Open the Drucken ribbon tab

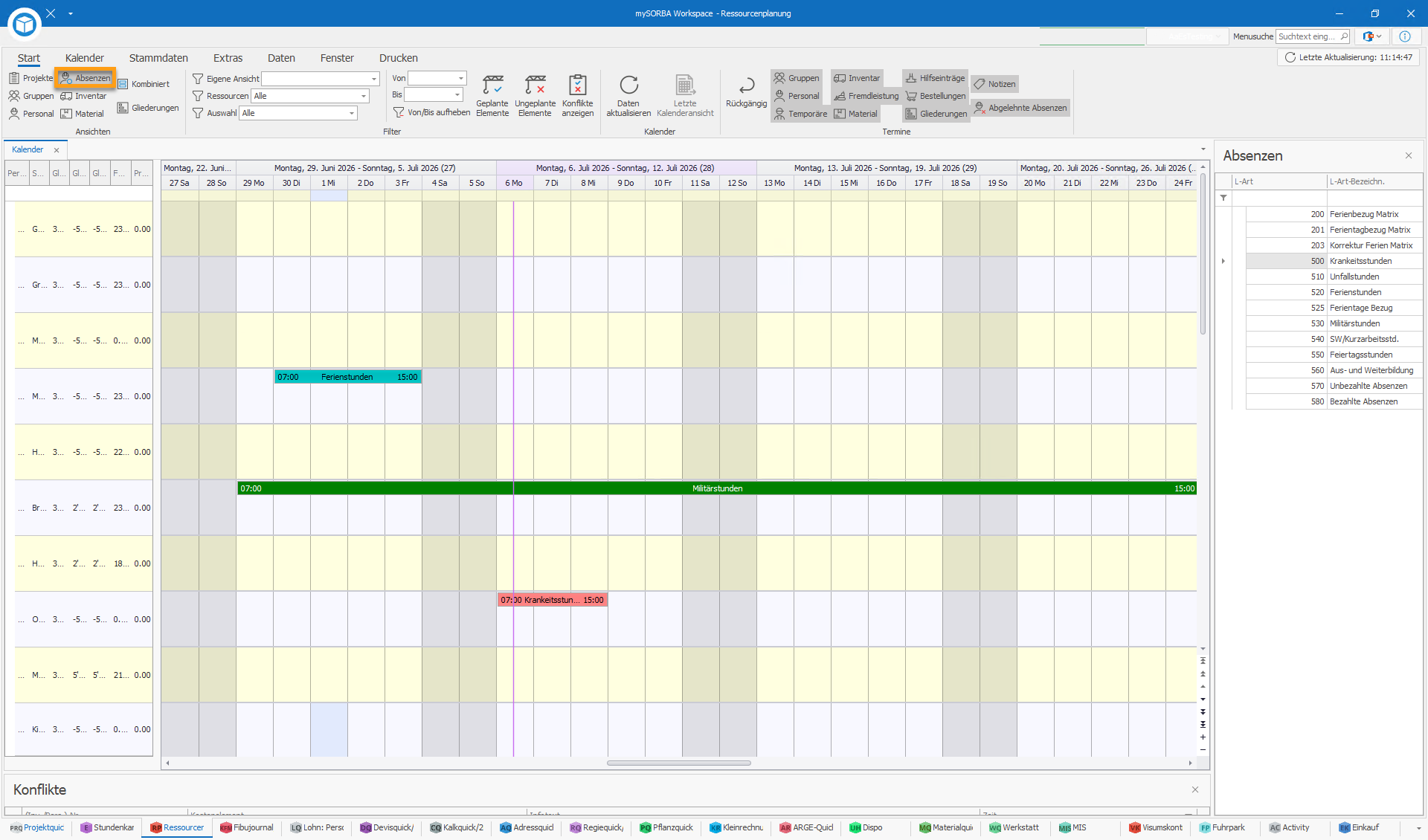click(399, 58)
